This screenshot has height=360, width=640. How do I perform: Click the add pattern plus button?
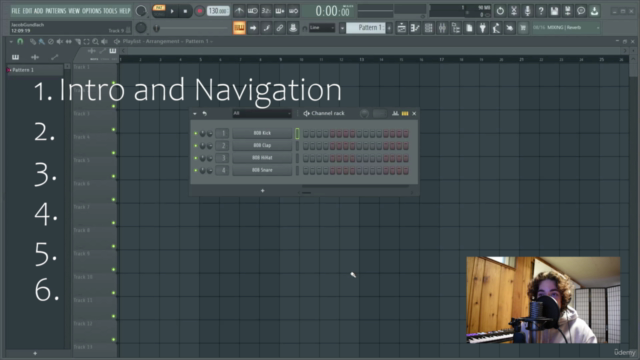389,28
